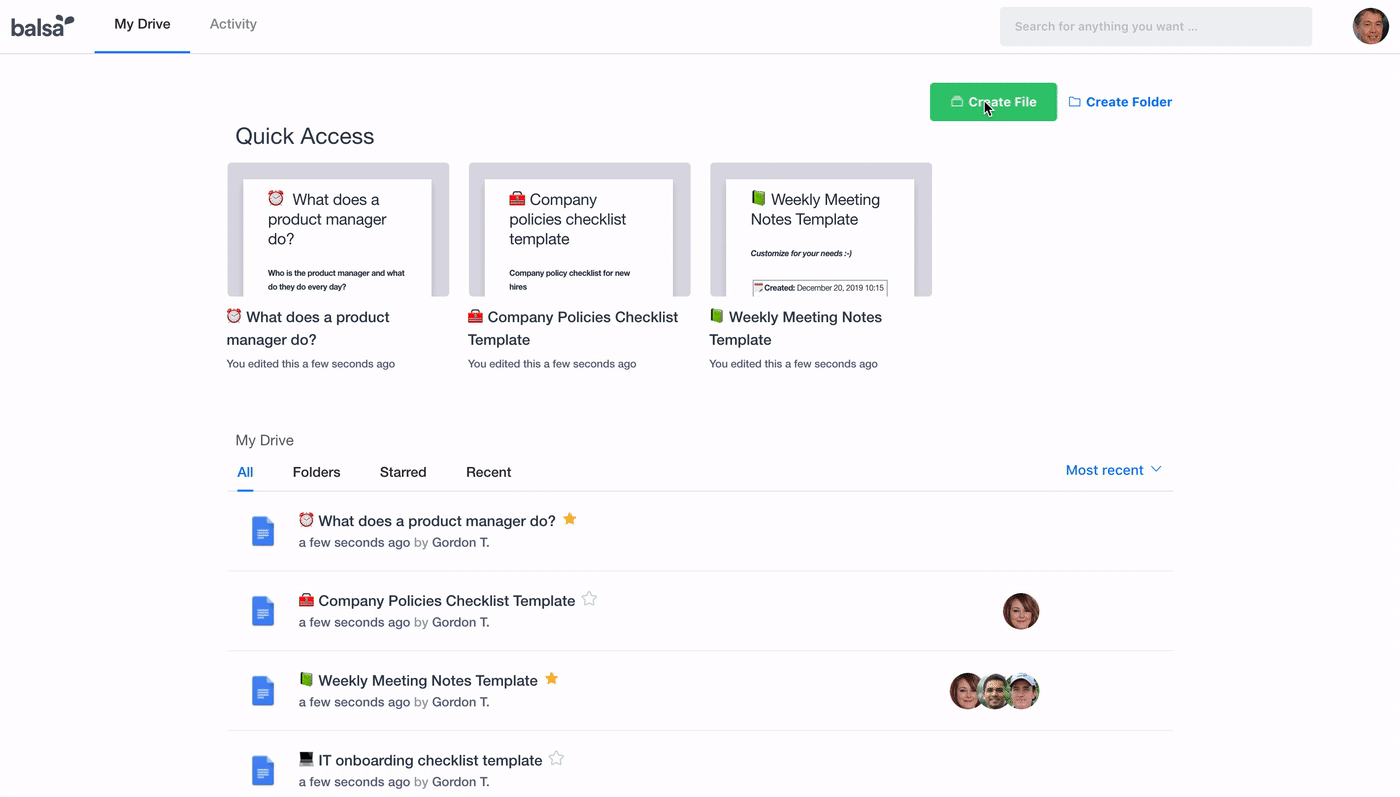Select the Starred filter tab
Viewport: 1400px width, 797px height.
[403, 472]
